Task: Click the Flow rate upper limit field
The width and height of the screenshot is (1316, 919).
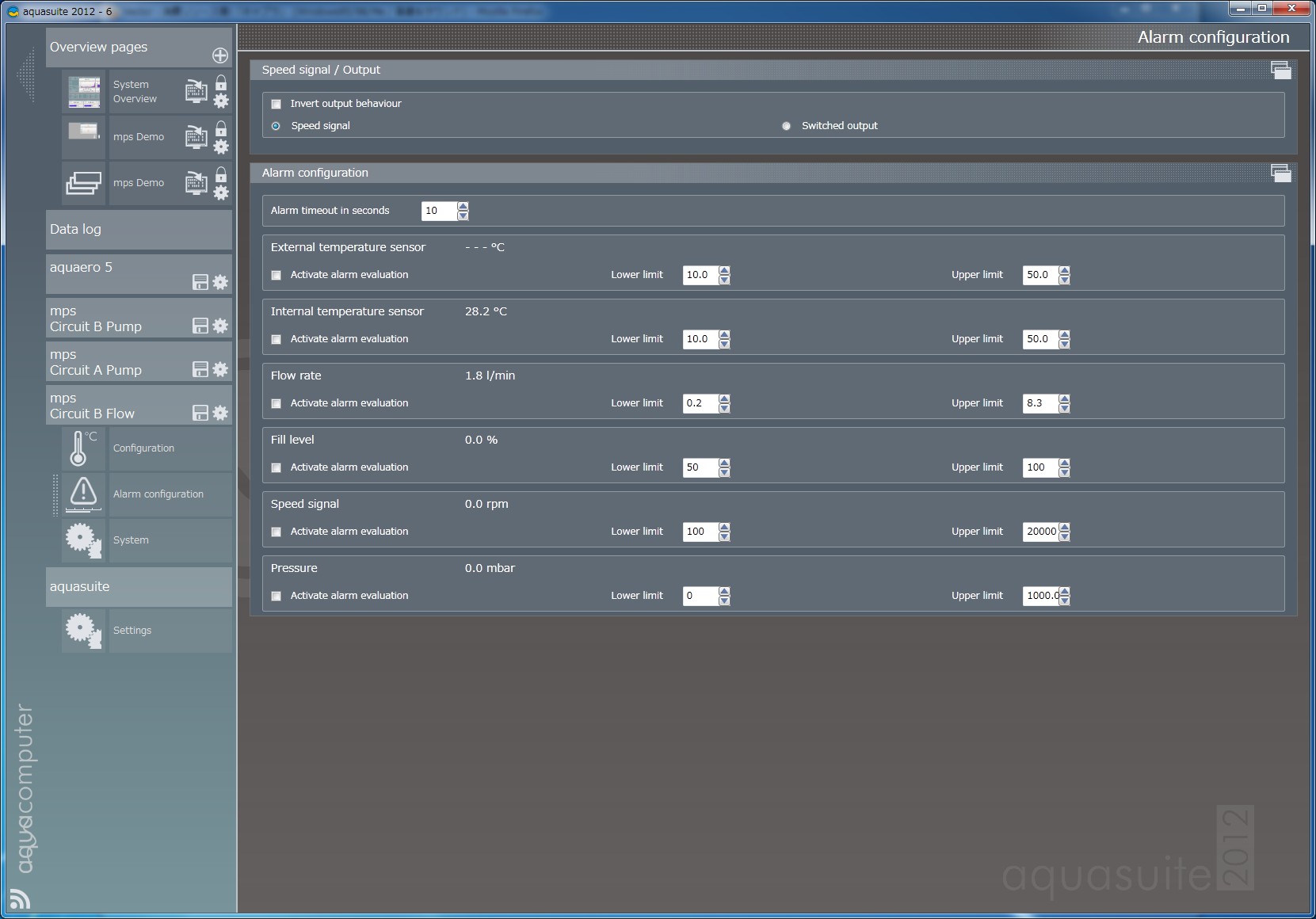Action: [x=1041, y=403]
